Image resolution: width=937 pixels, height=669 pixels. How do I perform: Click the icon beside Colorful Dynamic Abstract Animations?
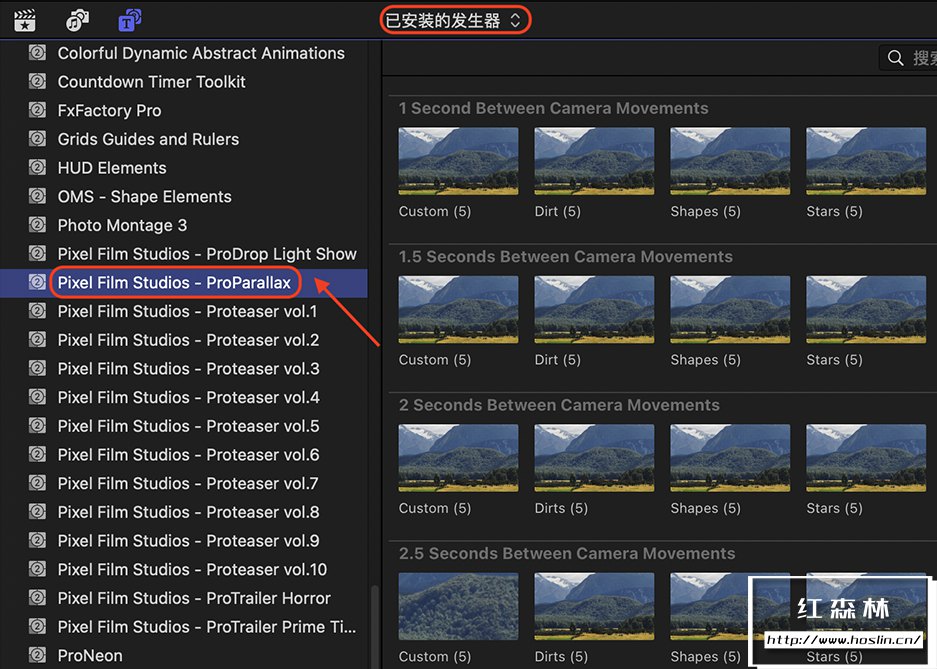tap(37, 53)
